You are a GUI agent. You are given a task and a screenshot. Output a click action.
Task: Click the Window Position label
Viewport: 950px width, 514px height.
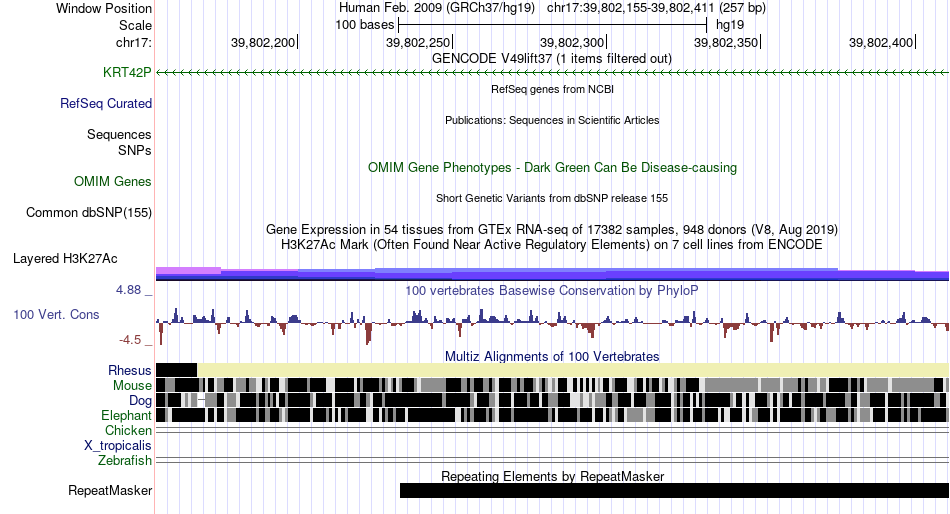pyautogui.click(x=104, y=8)
